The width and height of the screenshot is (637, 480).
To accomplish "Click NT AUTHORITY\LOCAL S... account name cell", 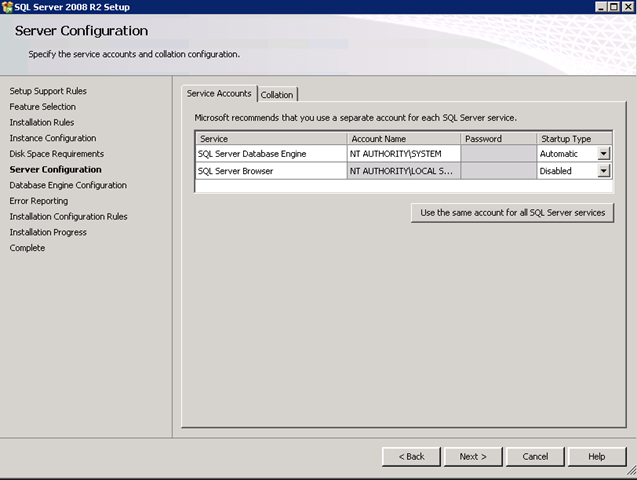I will (404, 171).
